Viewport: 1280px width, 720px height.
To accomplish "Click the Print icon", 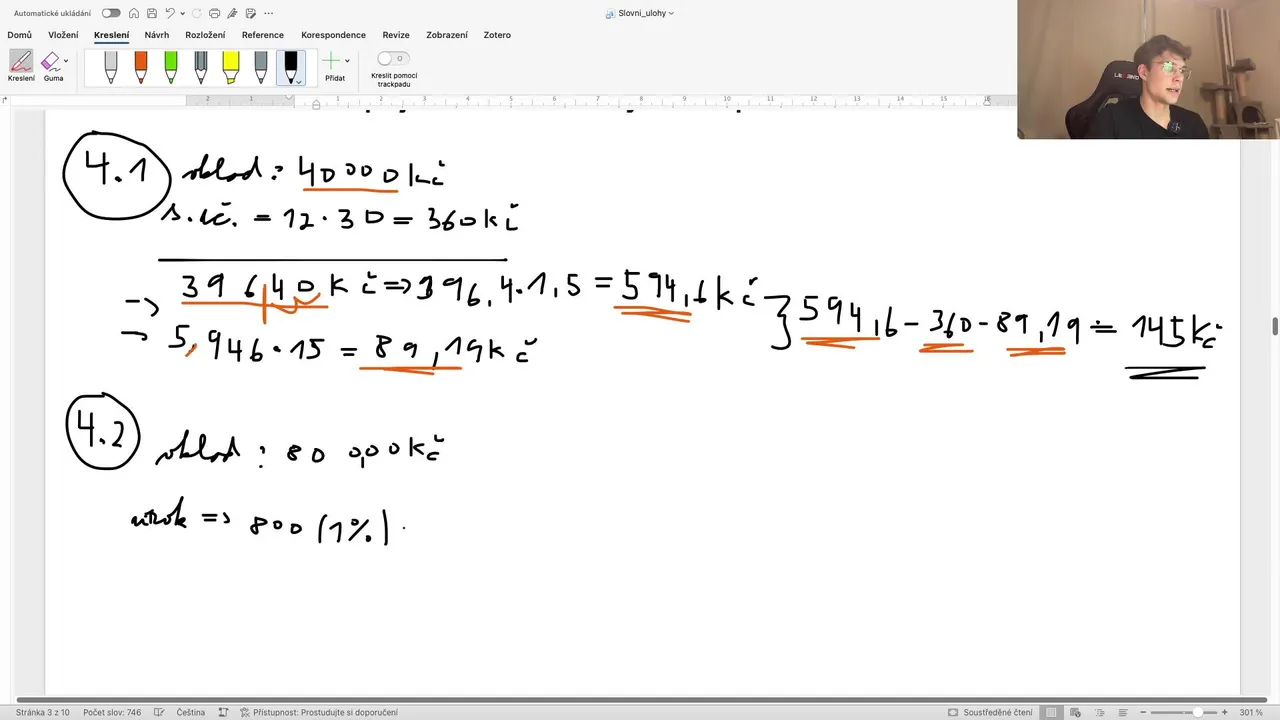I will coord(214,13).
